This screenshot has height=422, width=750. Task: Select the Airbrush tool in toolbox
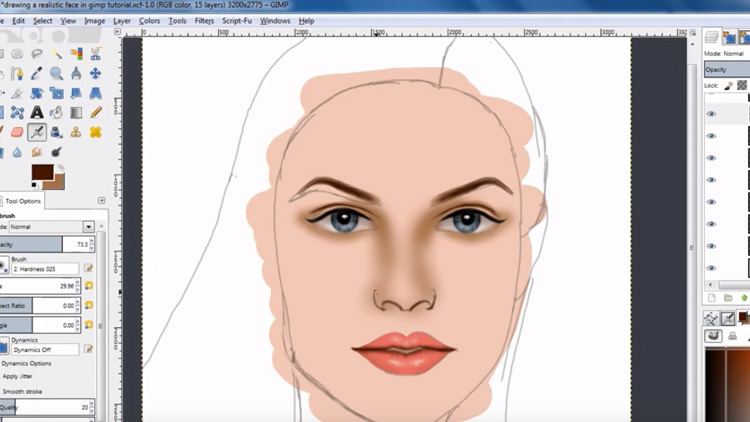tap(37, 132)
